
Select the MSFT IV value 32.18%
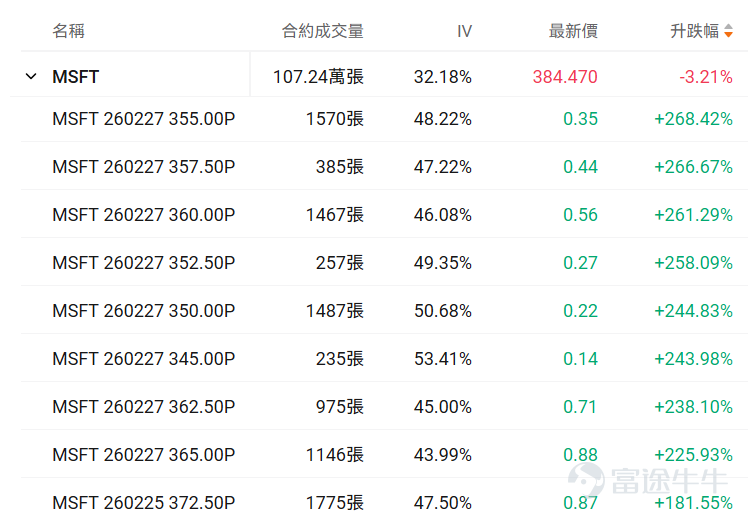point(443,77)
